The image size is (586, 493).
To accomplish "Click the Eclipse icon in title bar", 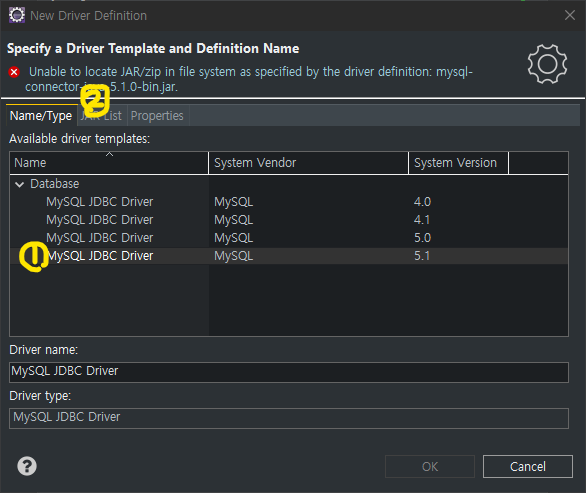I will tap(17, 15).
